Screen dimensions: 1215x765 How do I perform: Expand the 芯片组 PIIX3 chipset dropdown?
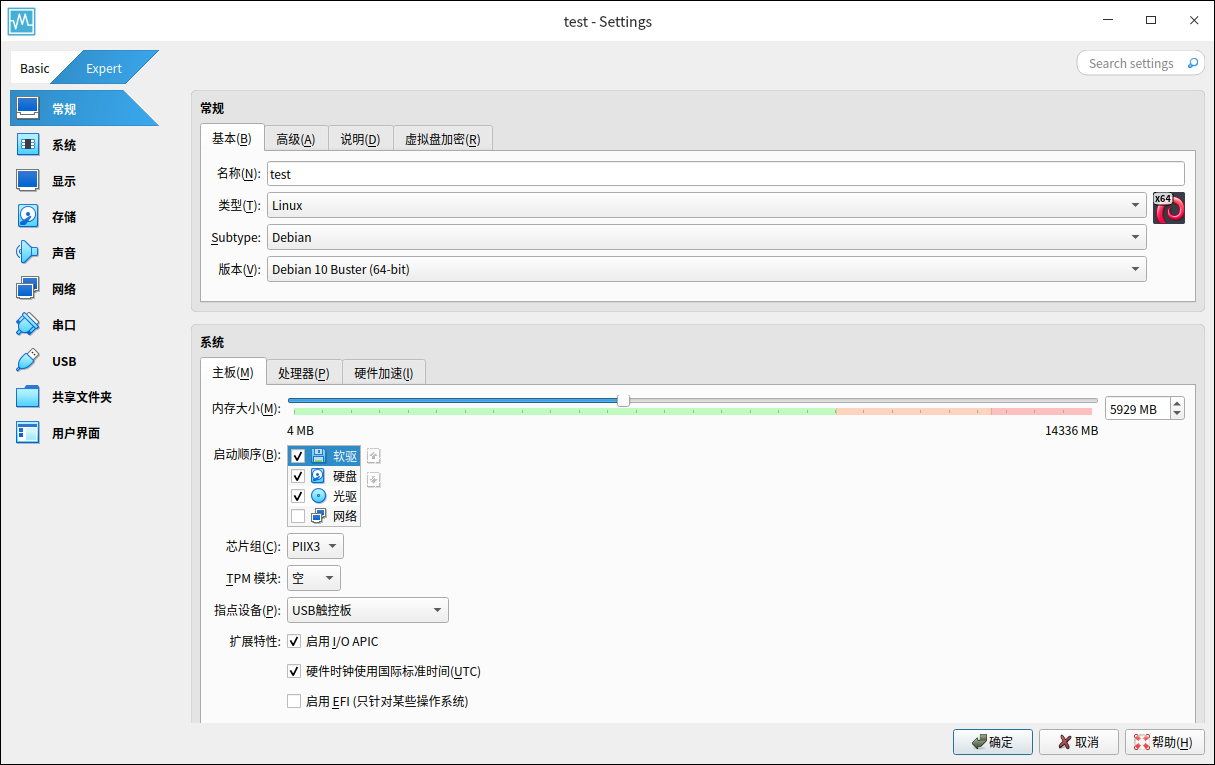[315, 546]
